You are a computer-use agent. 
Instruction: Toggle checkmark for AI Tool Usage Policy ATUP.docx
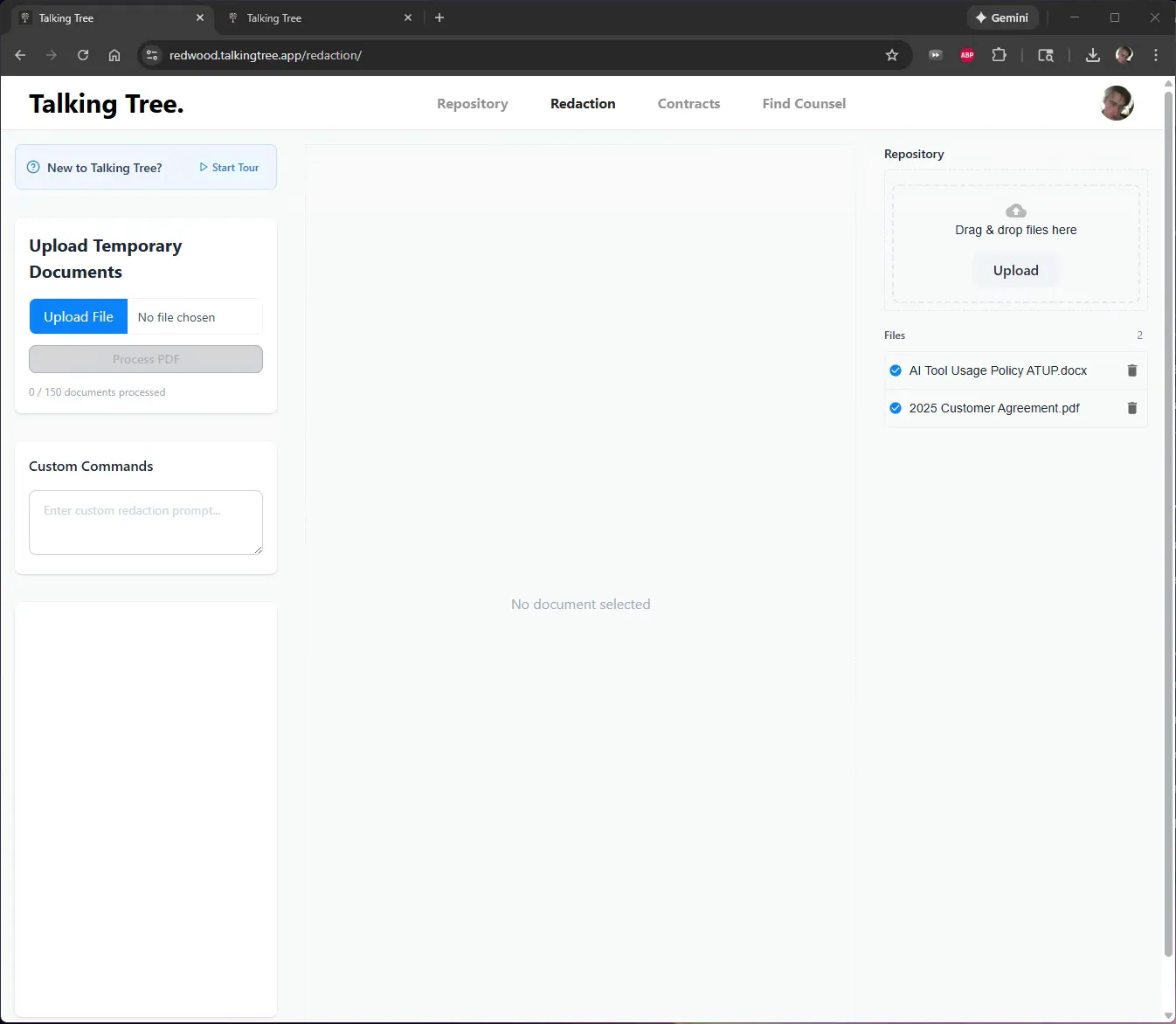pyautogui.click(x=896, y=370)
